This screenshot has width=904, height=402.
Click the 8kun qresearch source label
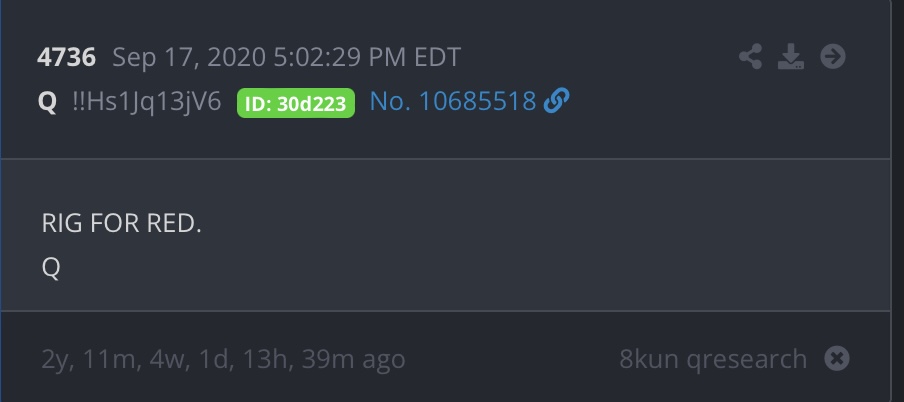tap(713, 359)
